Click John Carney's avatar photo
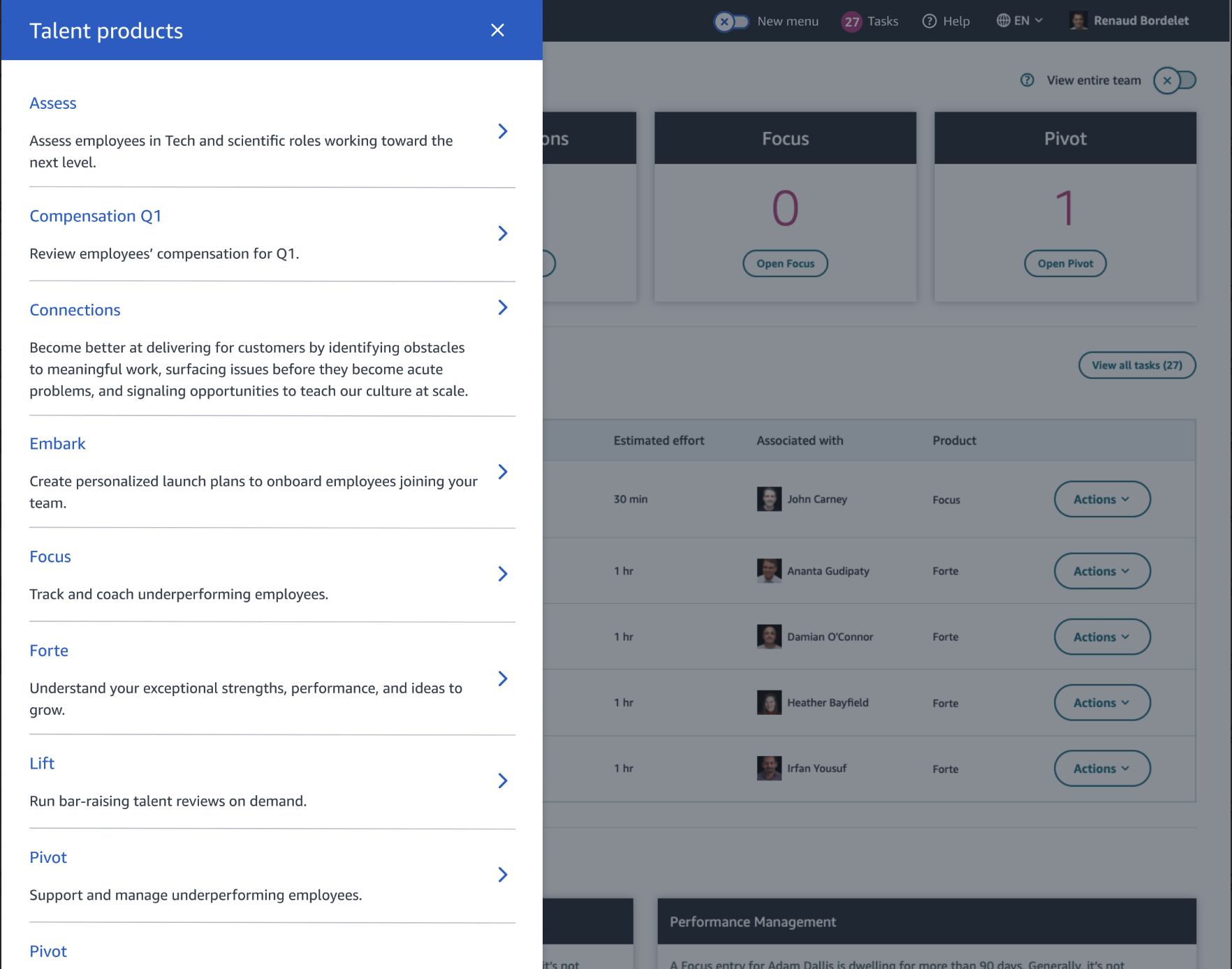1232x969 pixels. 769,499
